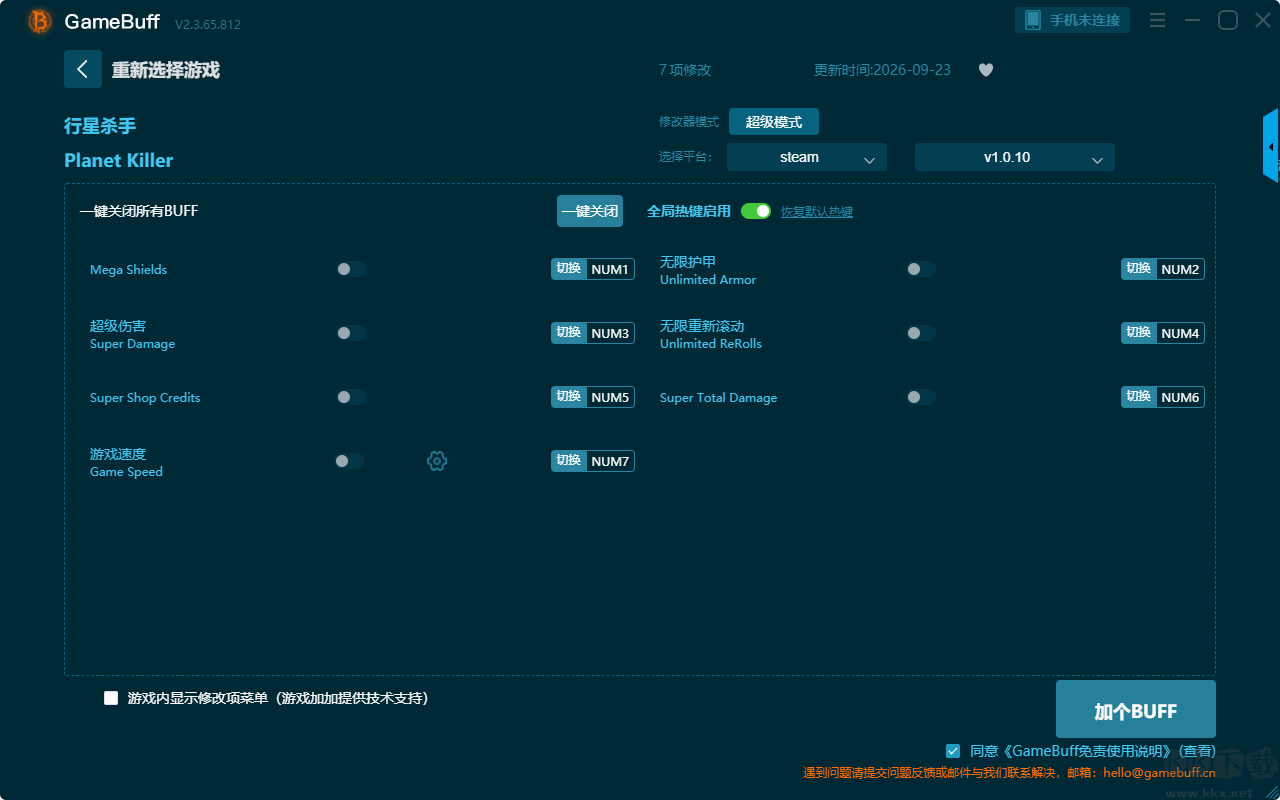Toggle Mega Shields switch
This screenshot has height=800, width=1280.
351,269
